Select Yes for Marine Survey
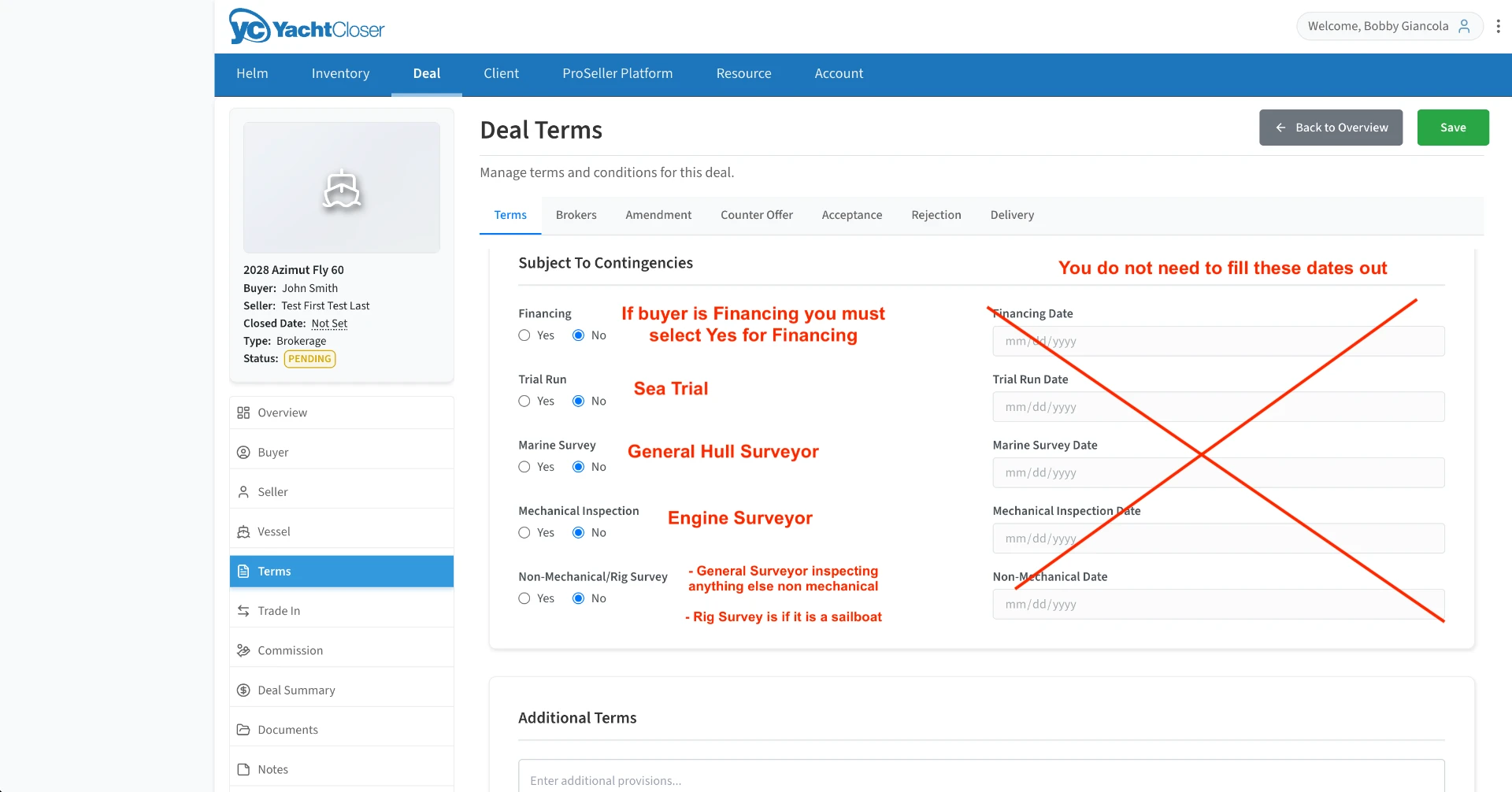Image resolution: width=1512 pixels, height=792 pixels. click(524, 467)
